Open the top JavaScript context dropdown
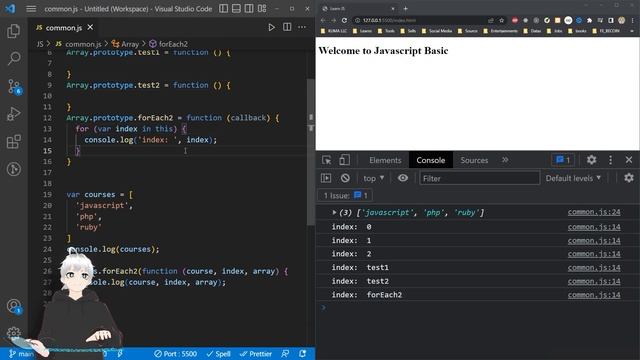This screenshot has width=640, height=360. pos(373,178)
